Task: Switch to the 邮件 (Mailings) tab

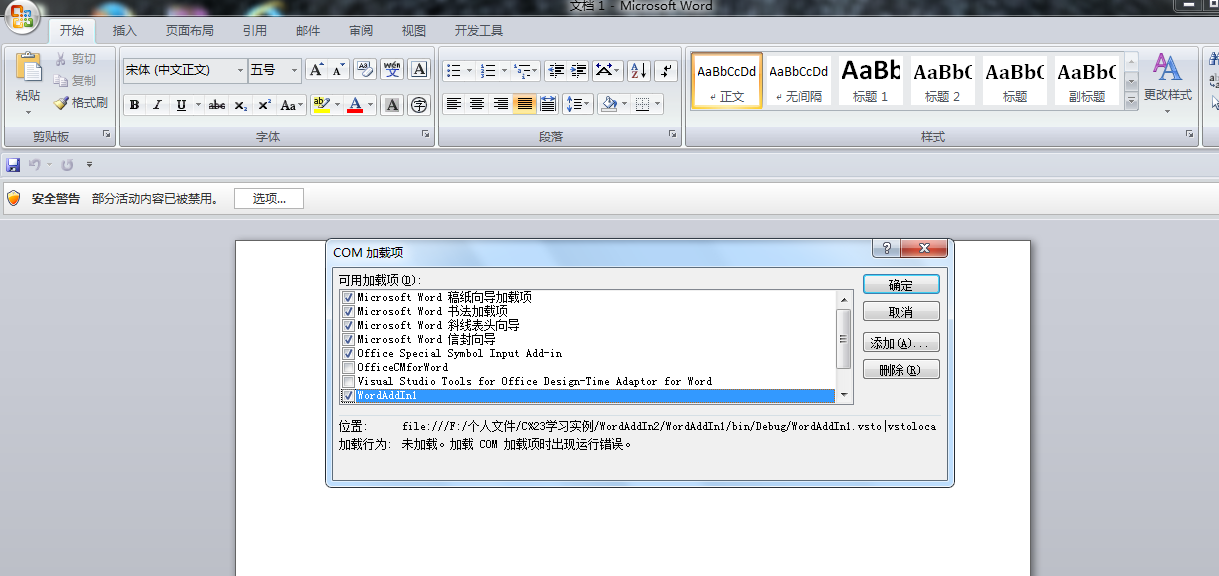Action: pyautogui.click(x=308, y=31)
